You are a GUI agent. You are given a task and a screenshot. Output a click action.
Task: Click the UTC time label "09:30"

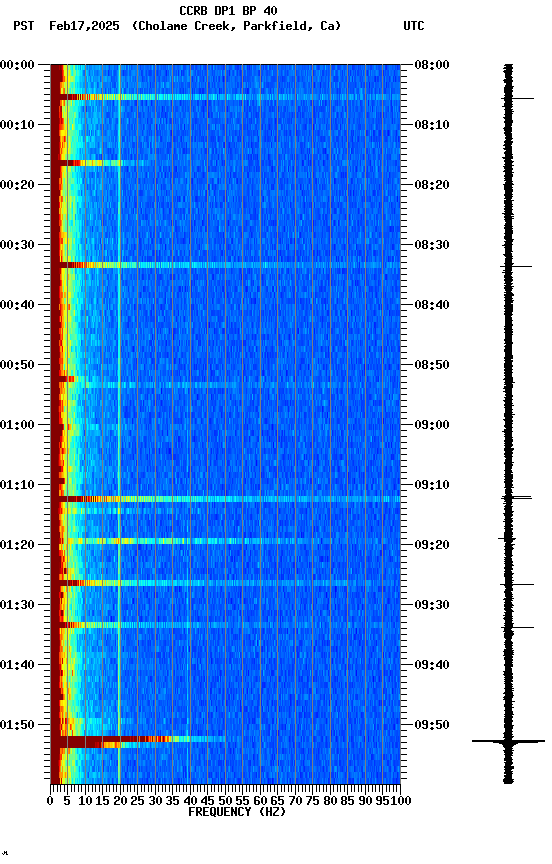(432, 606)
